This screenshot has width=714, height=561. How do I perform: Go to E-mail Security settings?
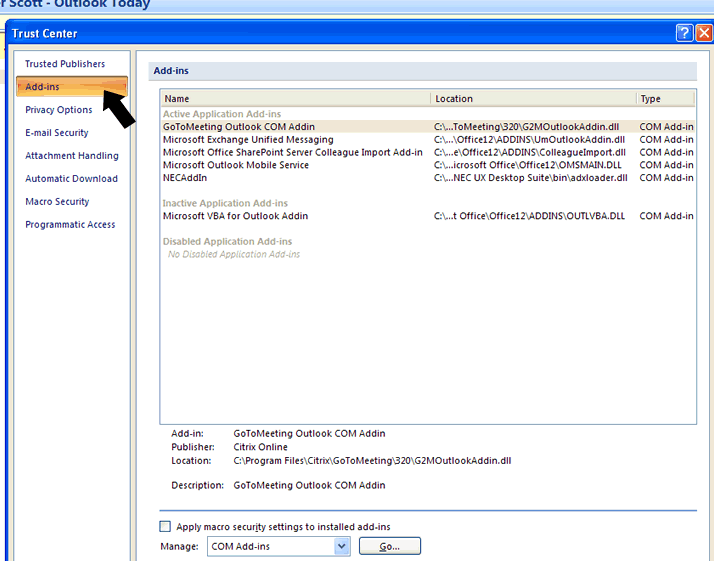click(x=56, y=133)
